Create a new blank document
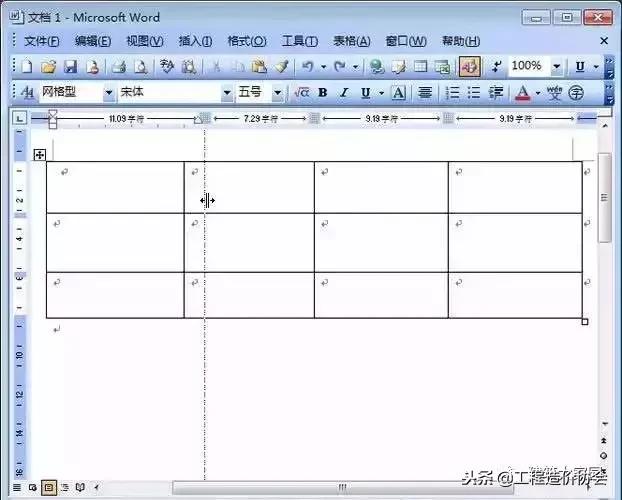The width and height of the screenshot is (622, 500). point(27,67)
